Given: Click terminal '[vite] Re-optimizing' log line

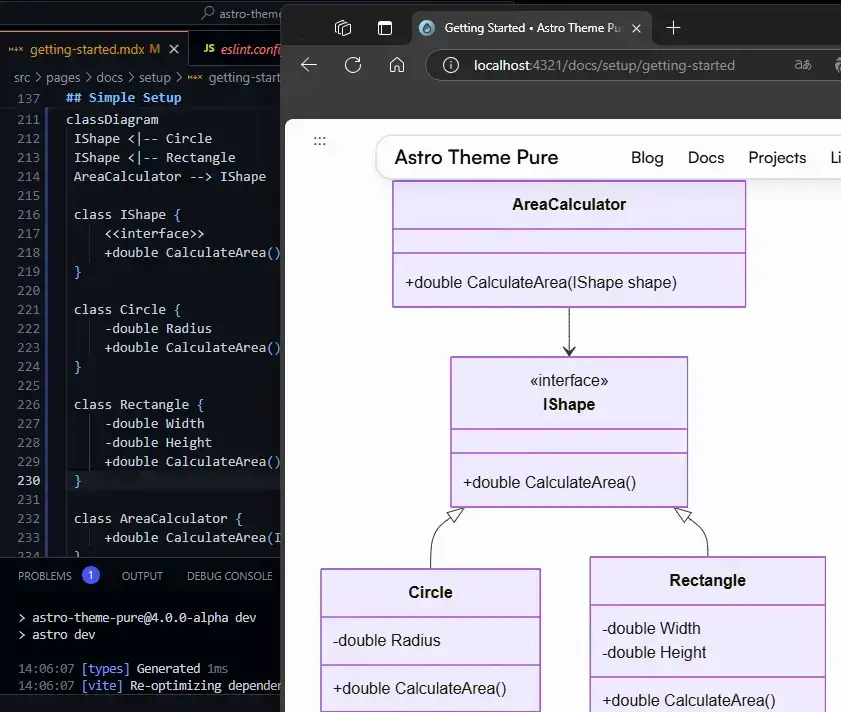Looking at the screenshot, I should coord(149,686).
